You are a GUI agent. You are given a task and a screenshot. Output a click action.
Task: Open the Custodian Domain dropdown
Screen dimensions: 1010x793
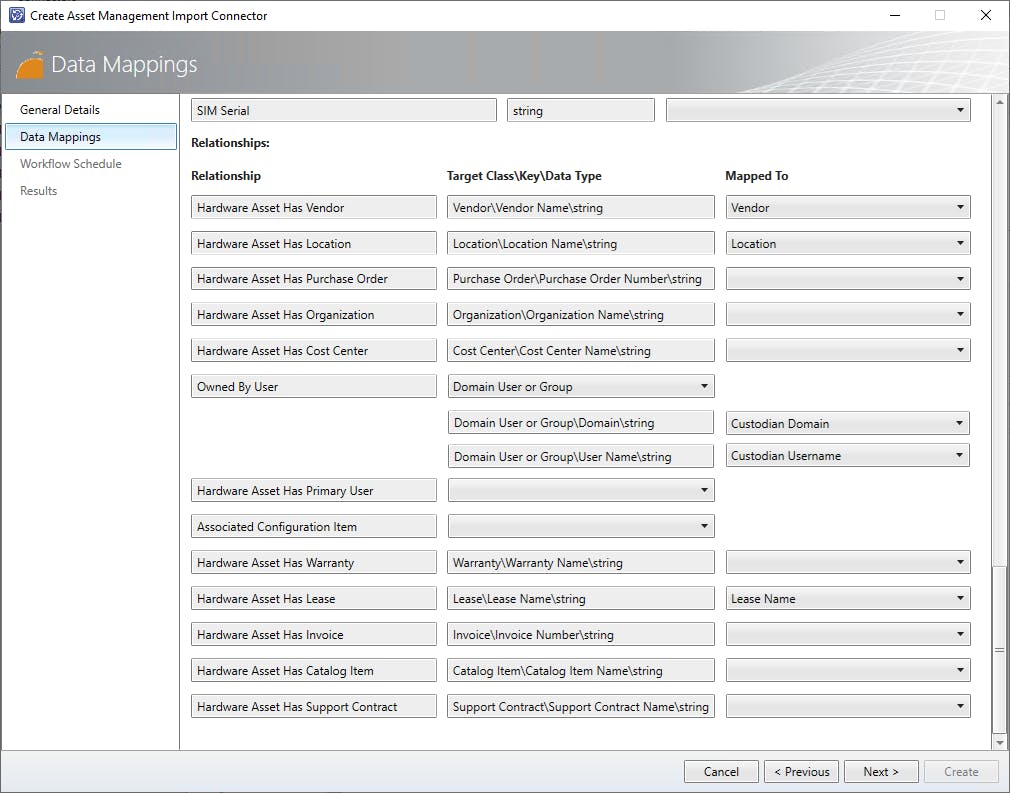(847, 424)
